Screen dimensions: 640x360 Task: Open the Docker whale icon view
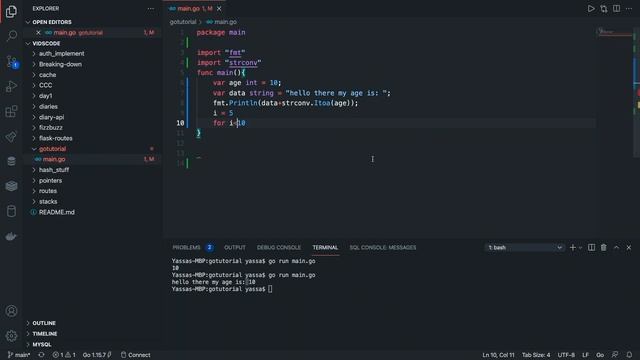(11, 236)
